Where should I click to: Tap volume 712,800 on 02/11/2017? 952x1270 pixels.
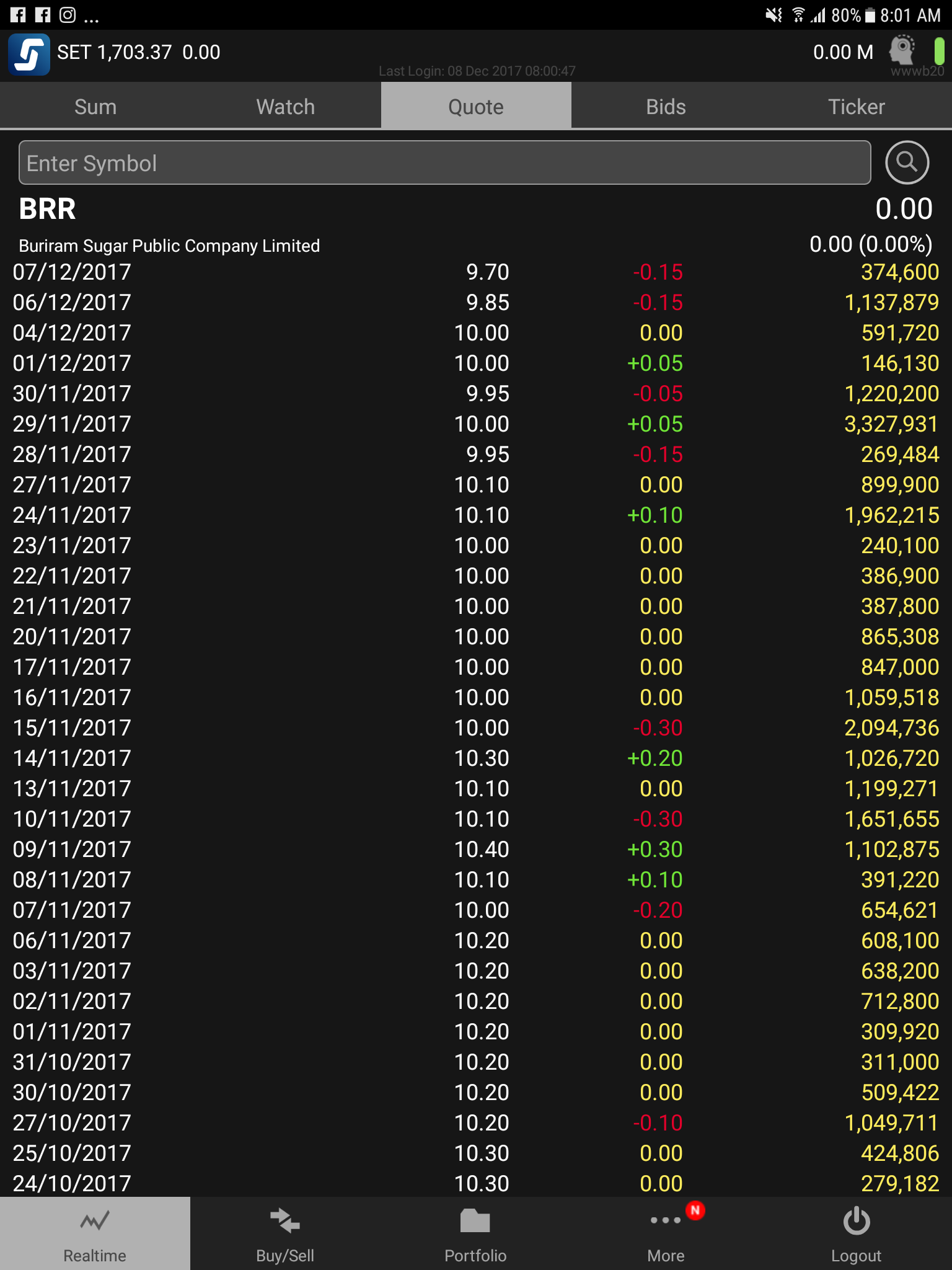coord(900,1001)
